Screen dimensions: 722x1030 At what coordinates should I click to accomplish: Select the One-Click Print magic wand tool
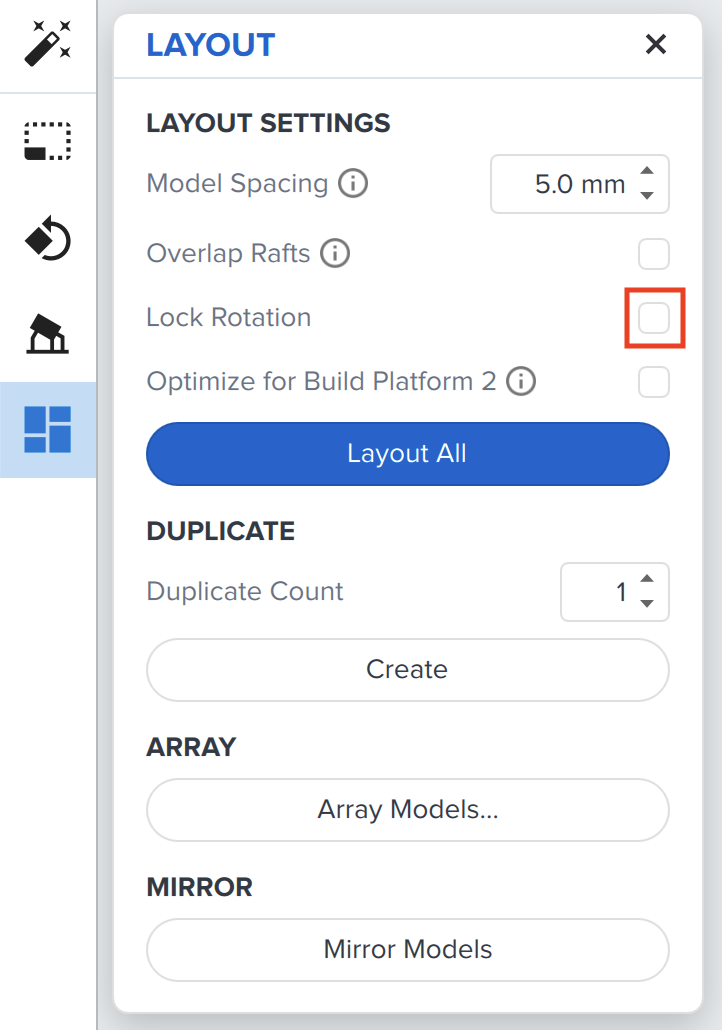coord(47,44)
